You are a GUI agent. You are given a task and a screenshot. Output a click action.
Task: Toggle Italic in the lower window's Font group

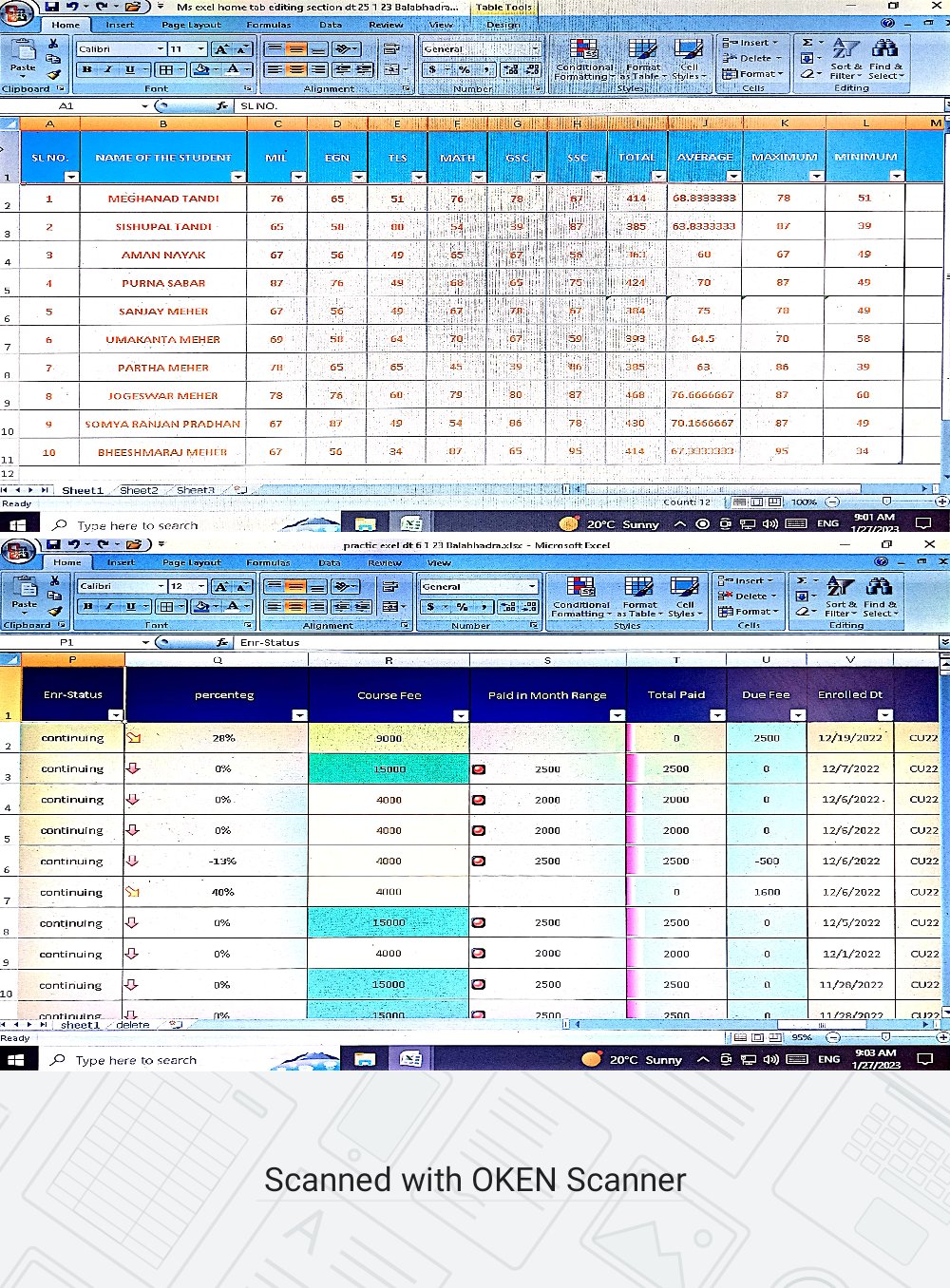click(x=109, y=606)
